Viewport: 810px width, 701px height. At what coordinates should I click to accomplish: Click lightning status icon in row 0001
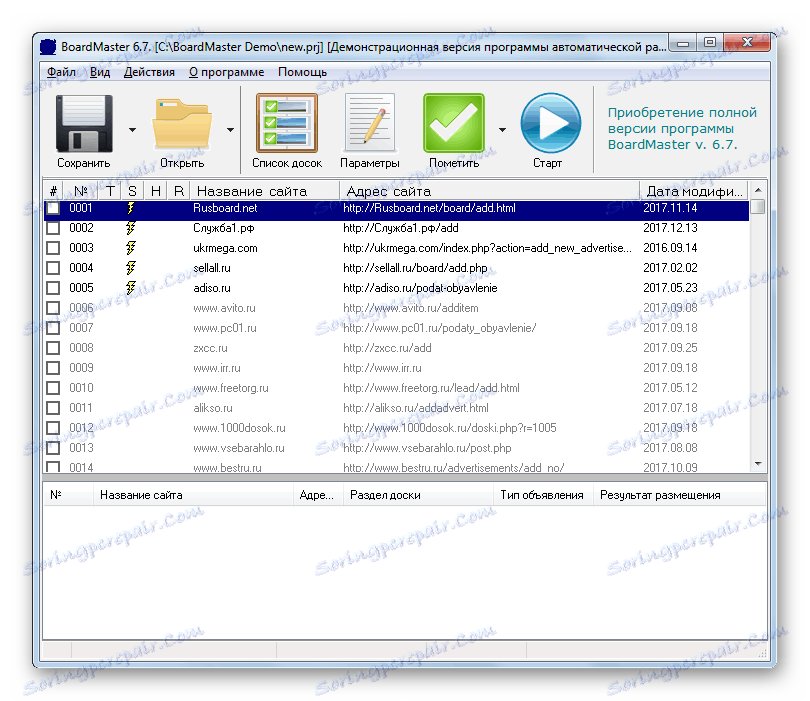(131, 208)
